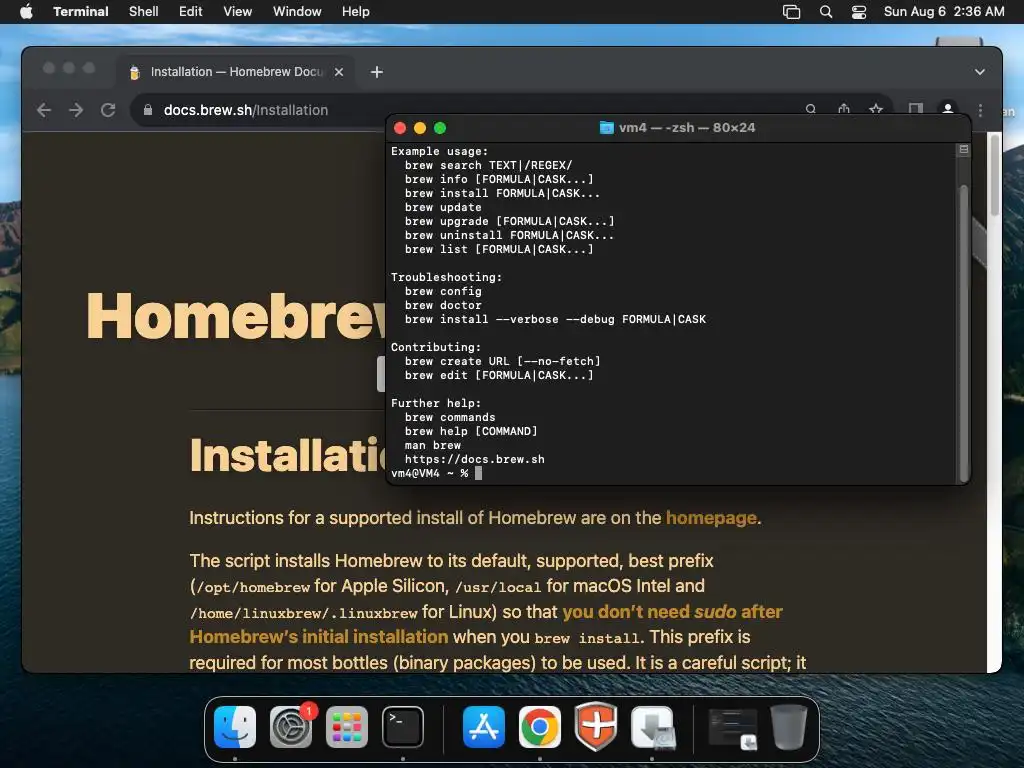Open Control Center in the menu bar

point(859,12)
